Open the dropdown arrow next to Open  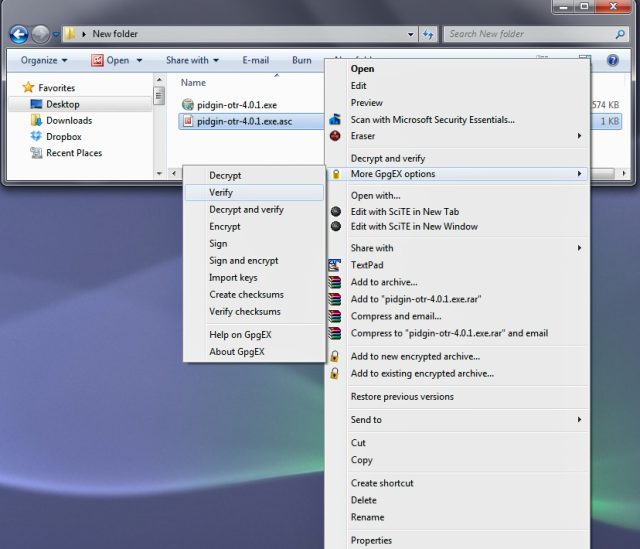[x=139, y=60]
